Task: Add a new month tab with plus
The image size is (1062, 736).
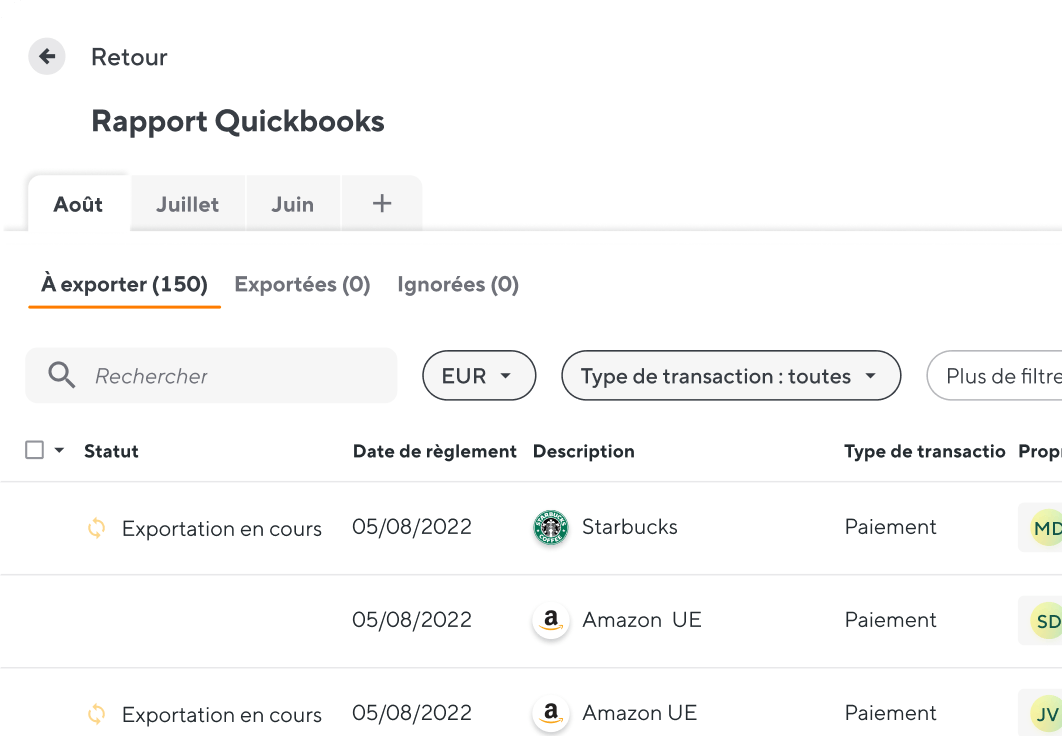Action: pos(382,203)
